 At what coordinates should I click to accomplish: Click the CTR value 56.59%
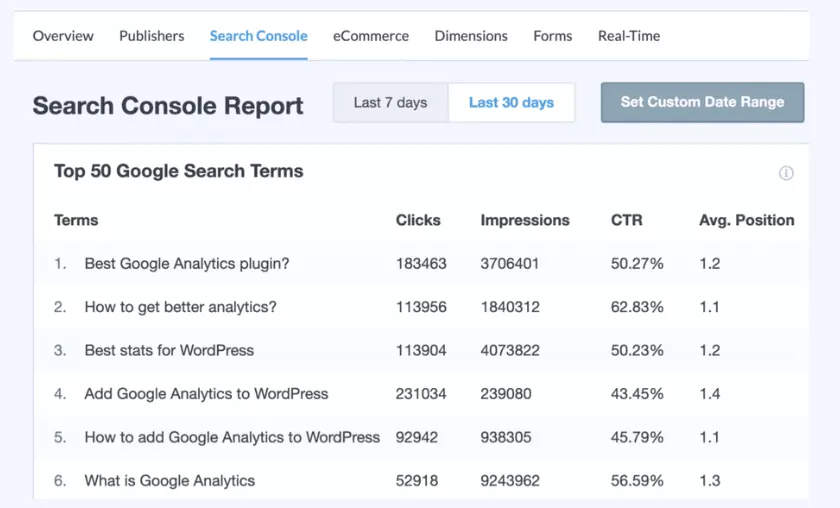coord(637,481)
